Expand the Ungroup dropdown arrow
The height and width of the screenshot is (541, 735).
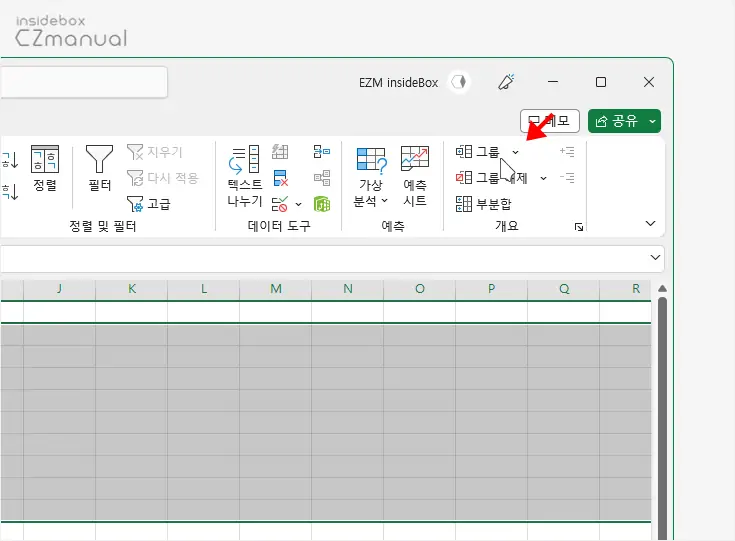543,178
